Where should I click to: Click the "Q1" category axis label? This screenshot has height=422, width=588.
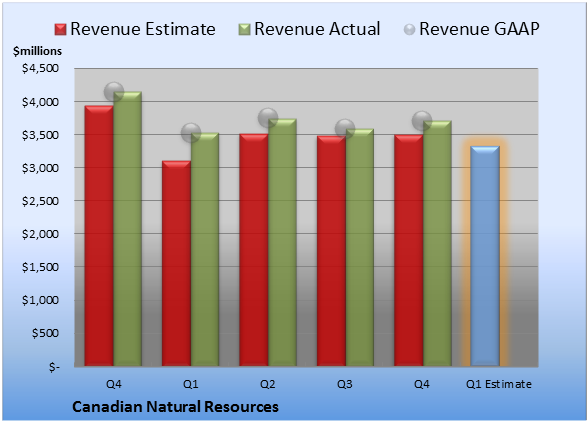[x=190, y=384]
